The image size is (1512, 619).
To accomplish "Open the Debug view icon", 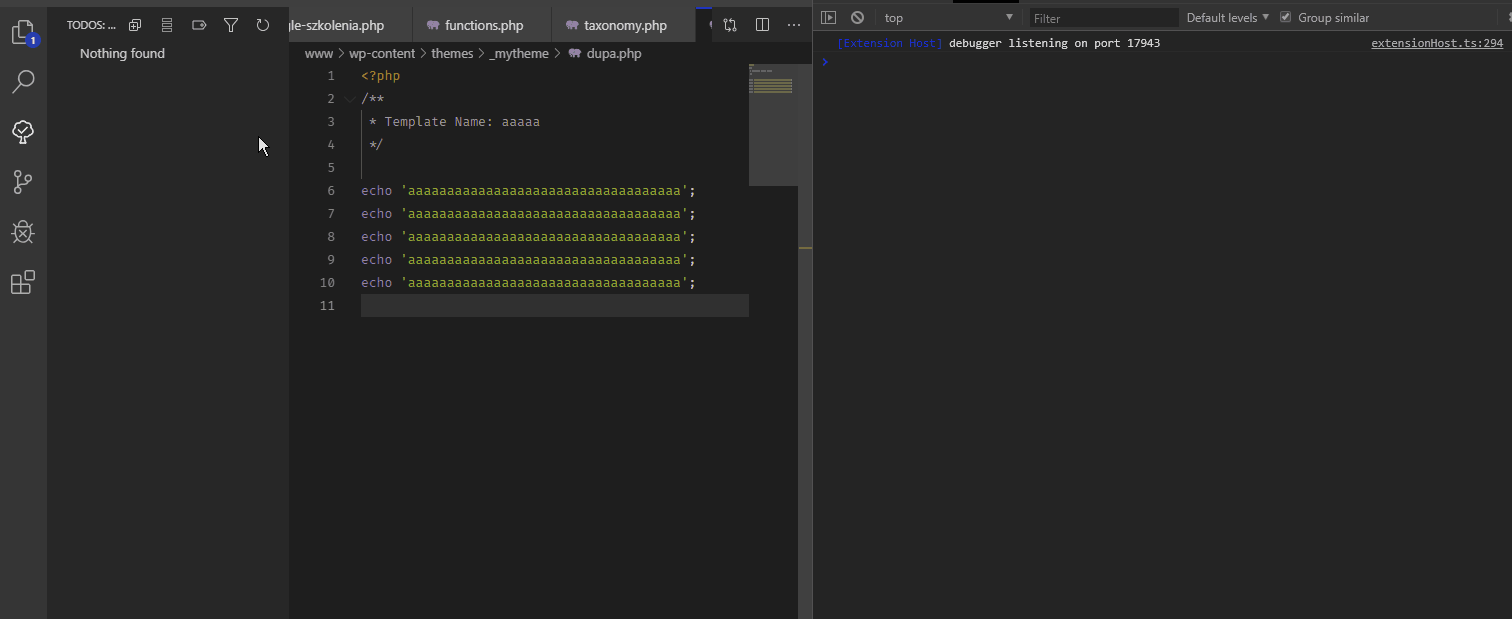I will click(x=23, y=233).
